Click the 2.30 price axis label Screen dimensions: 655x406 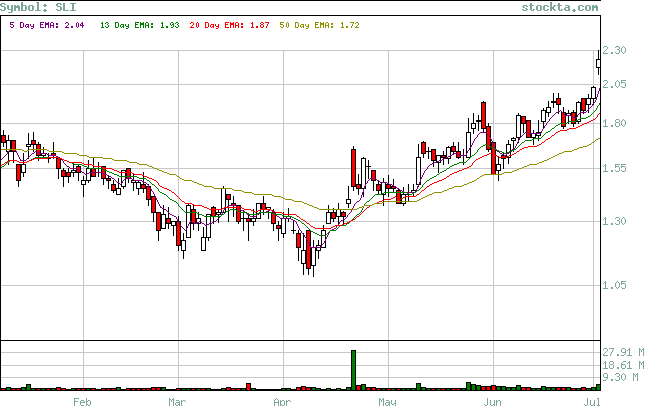(614, 50)
